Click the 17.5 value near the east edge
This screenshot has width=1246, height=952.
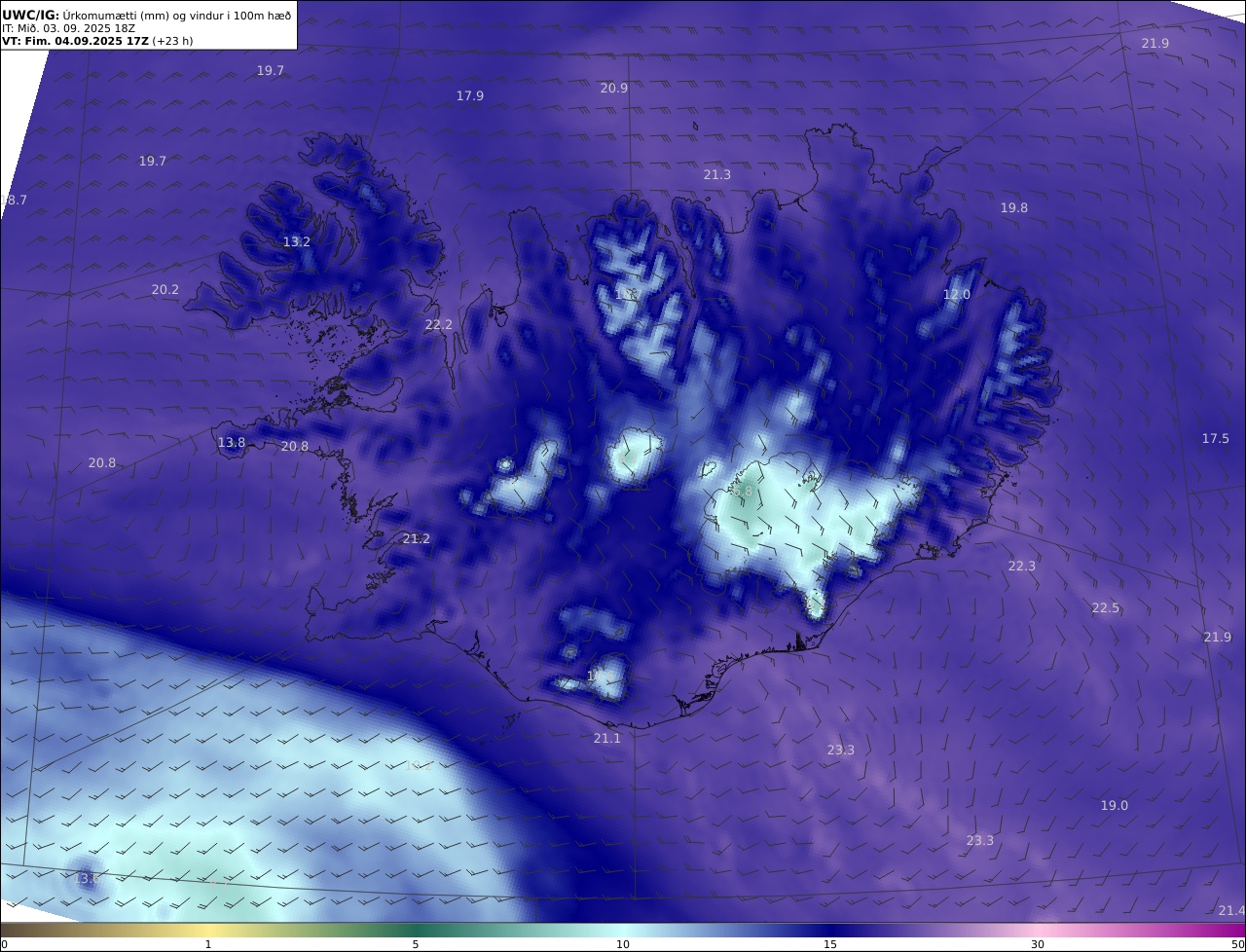coord(1216,438)
